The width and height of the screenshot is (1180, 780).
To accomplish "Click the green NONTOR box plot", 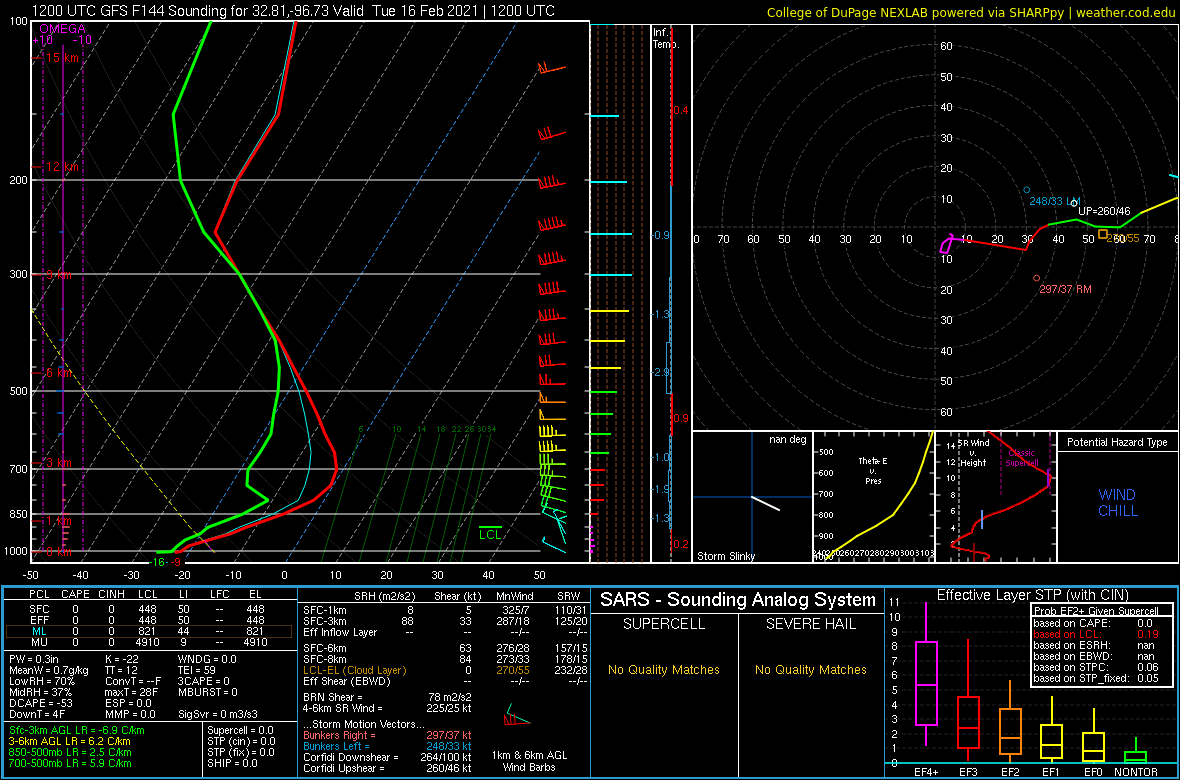I will tap(1136, 755).
